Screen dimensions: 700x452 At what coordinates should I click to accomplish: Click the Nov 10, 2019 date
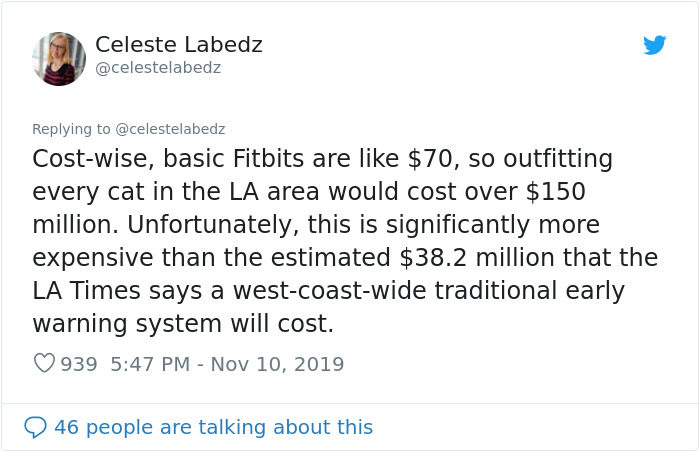277,364
